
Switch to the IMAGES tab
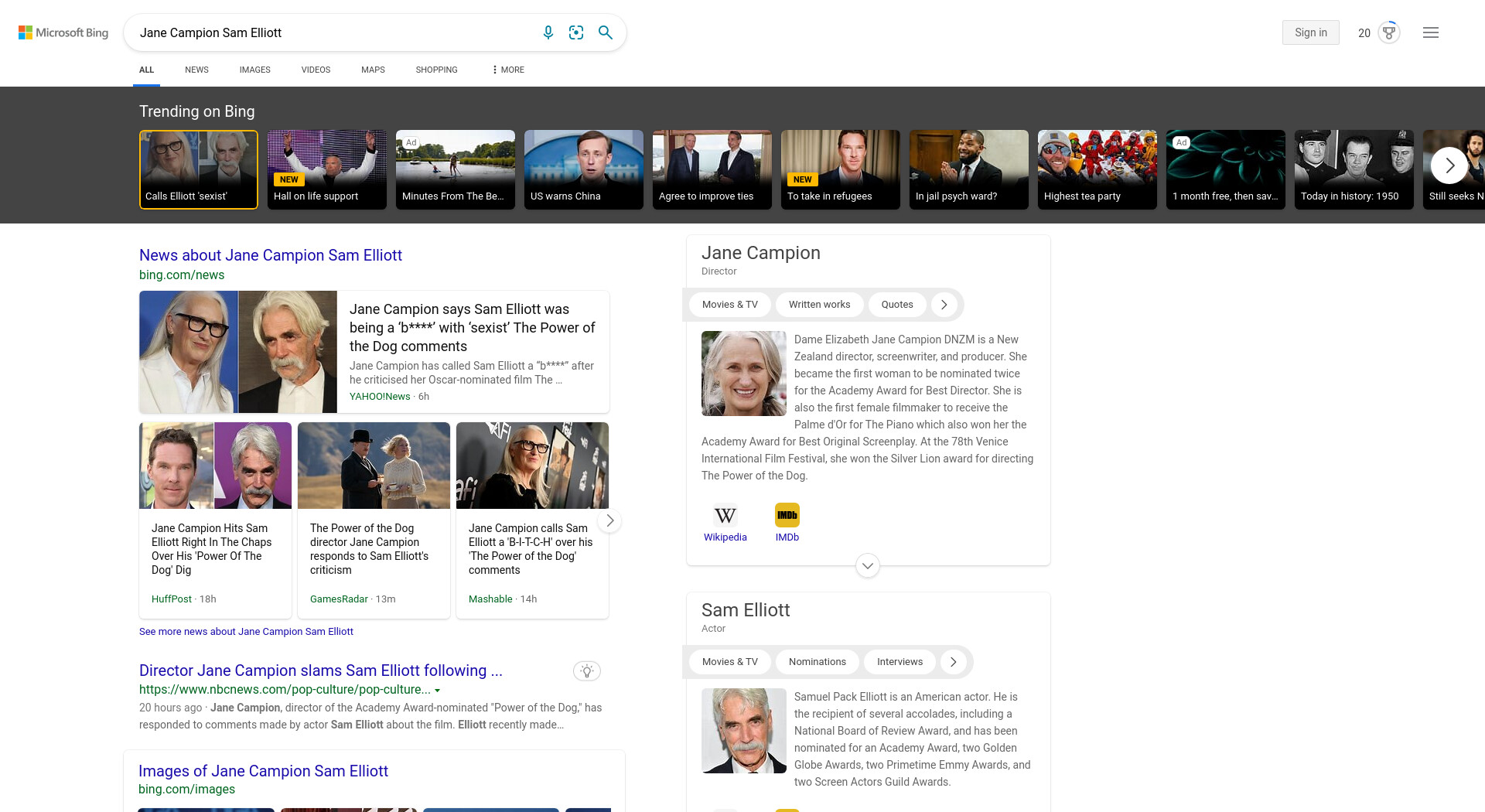click(254, 70)
